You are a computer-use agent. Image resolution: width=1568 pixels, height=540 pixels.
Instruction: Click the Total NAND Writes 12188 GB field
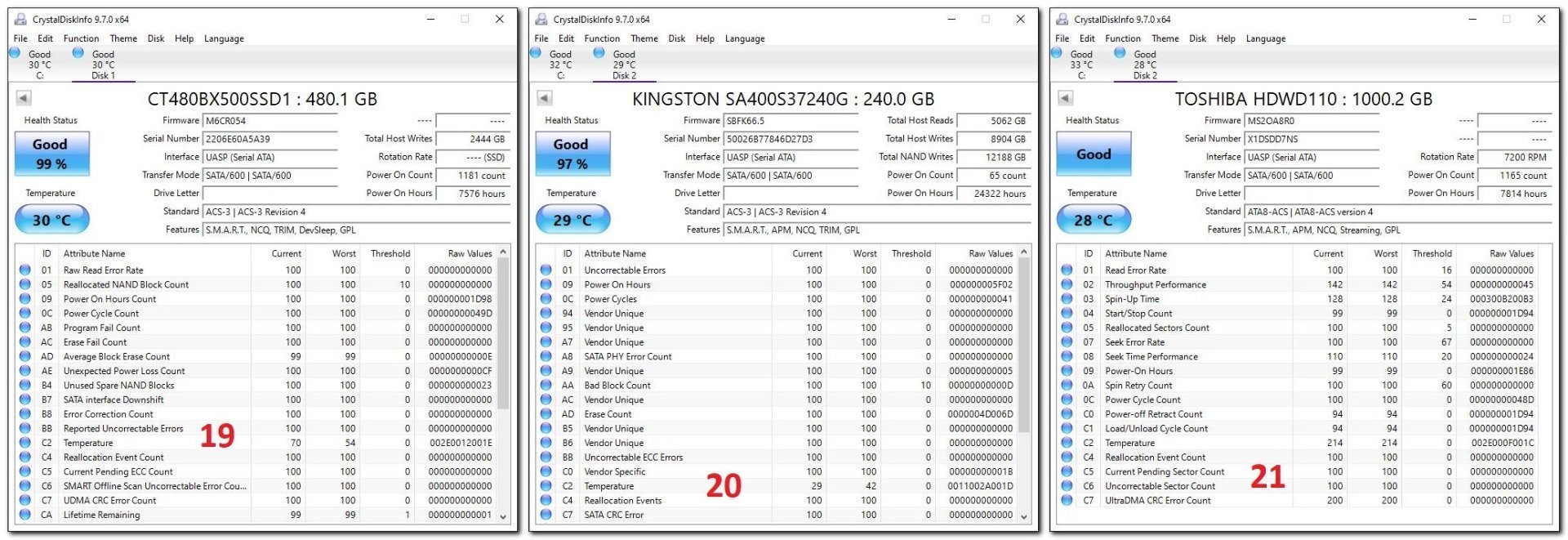tap(993, 157)
